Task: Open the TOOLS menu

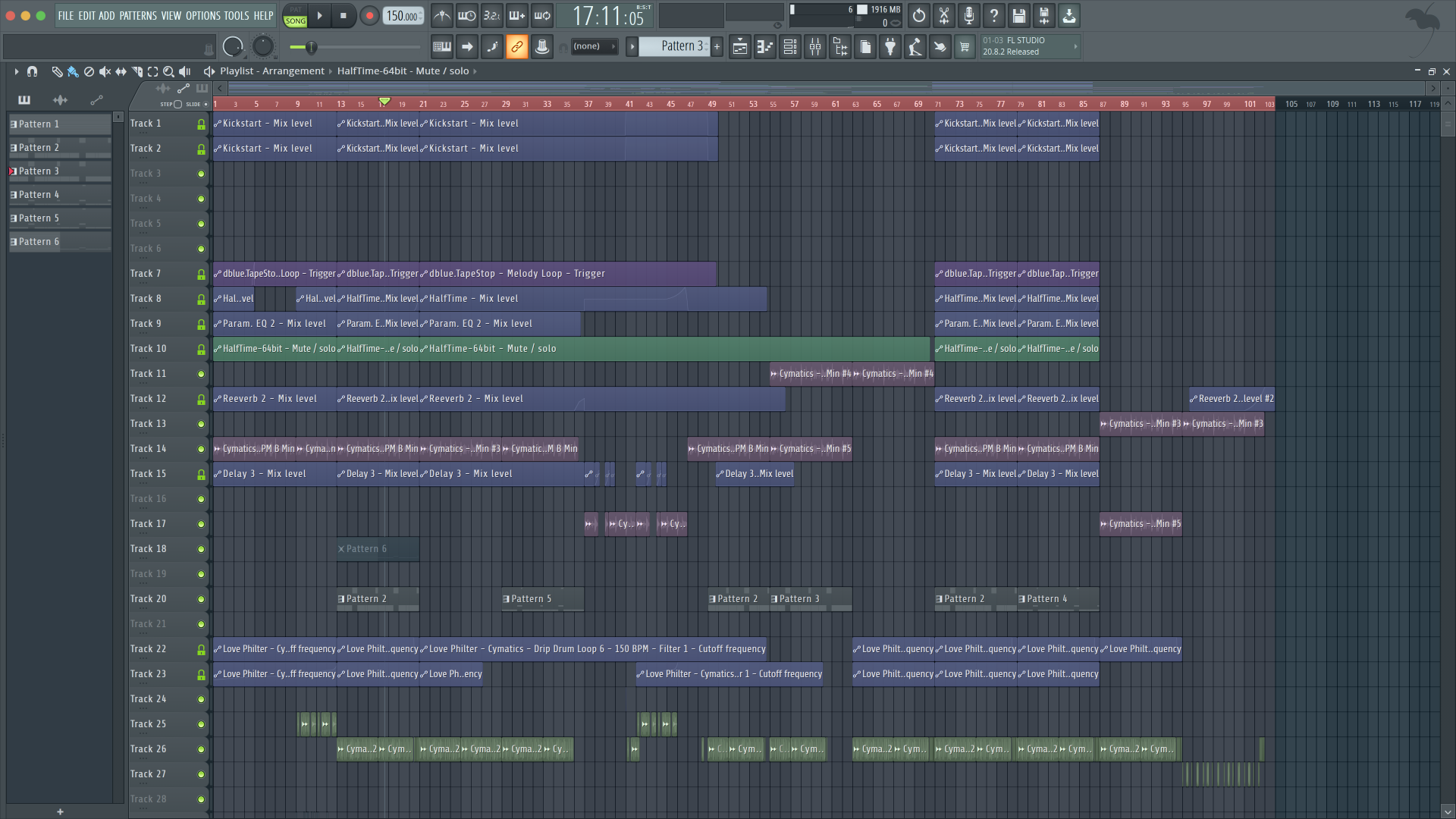Action: tap(236, 15)
